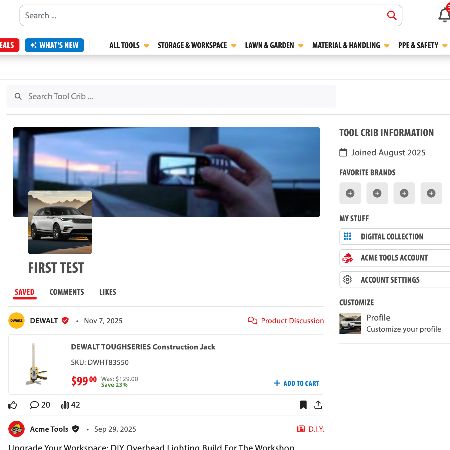Expand the Lawn & Garden dropdown arrow
Viewport: 450px width, 450px height.
pos(301,46)
